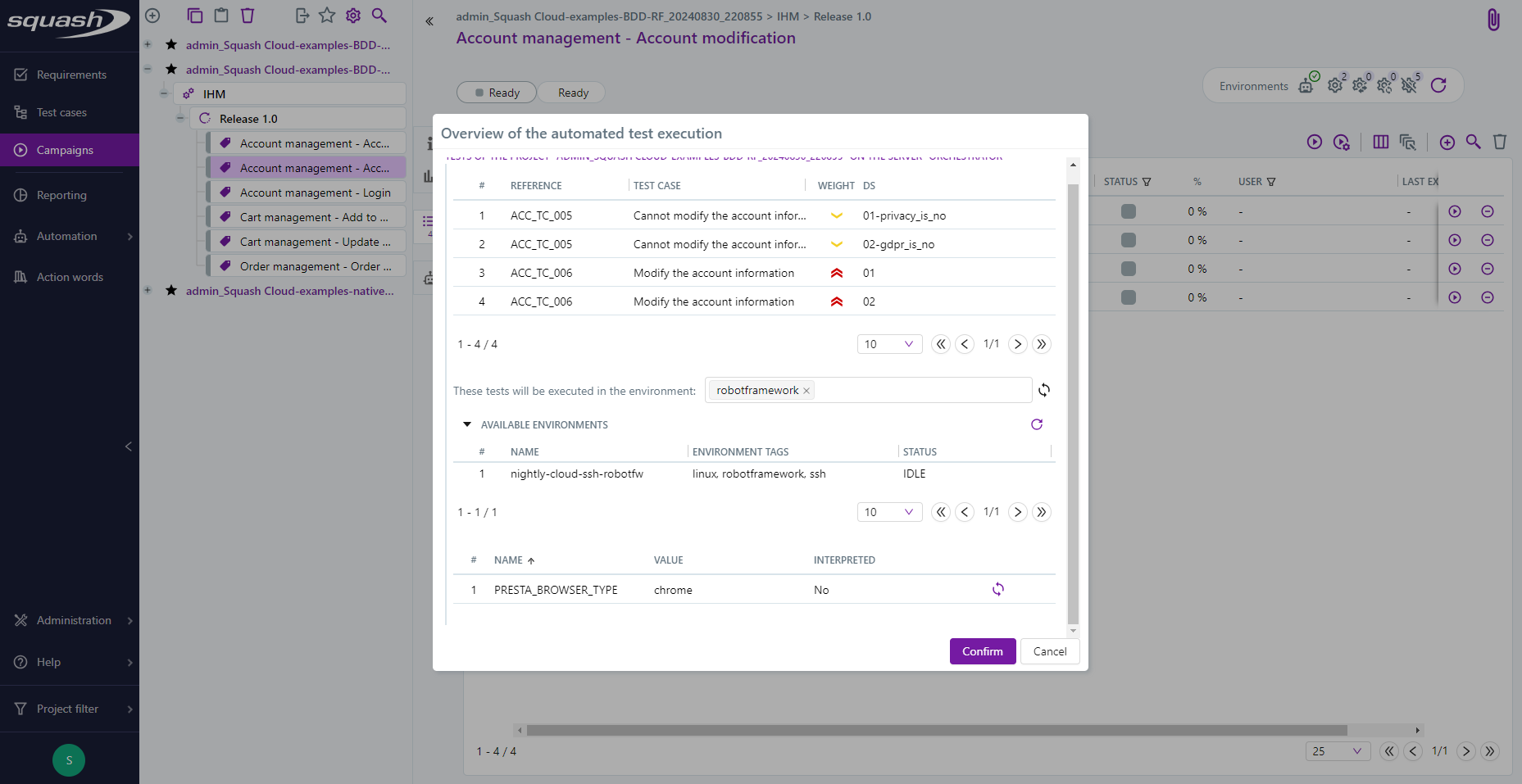Open Reporting from the left menu
1522x784 pixels.
click(61, 195)
